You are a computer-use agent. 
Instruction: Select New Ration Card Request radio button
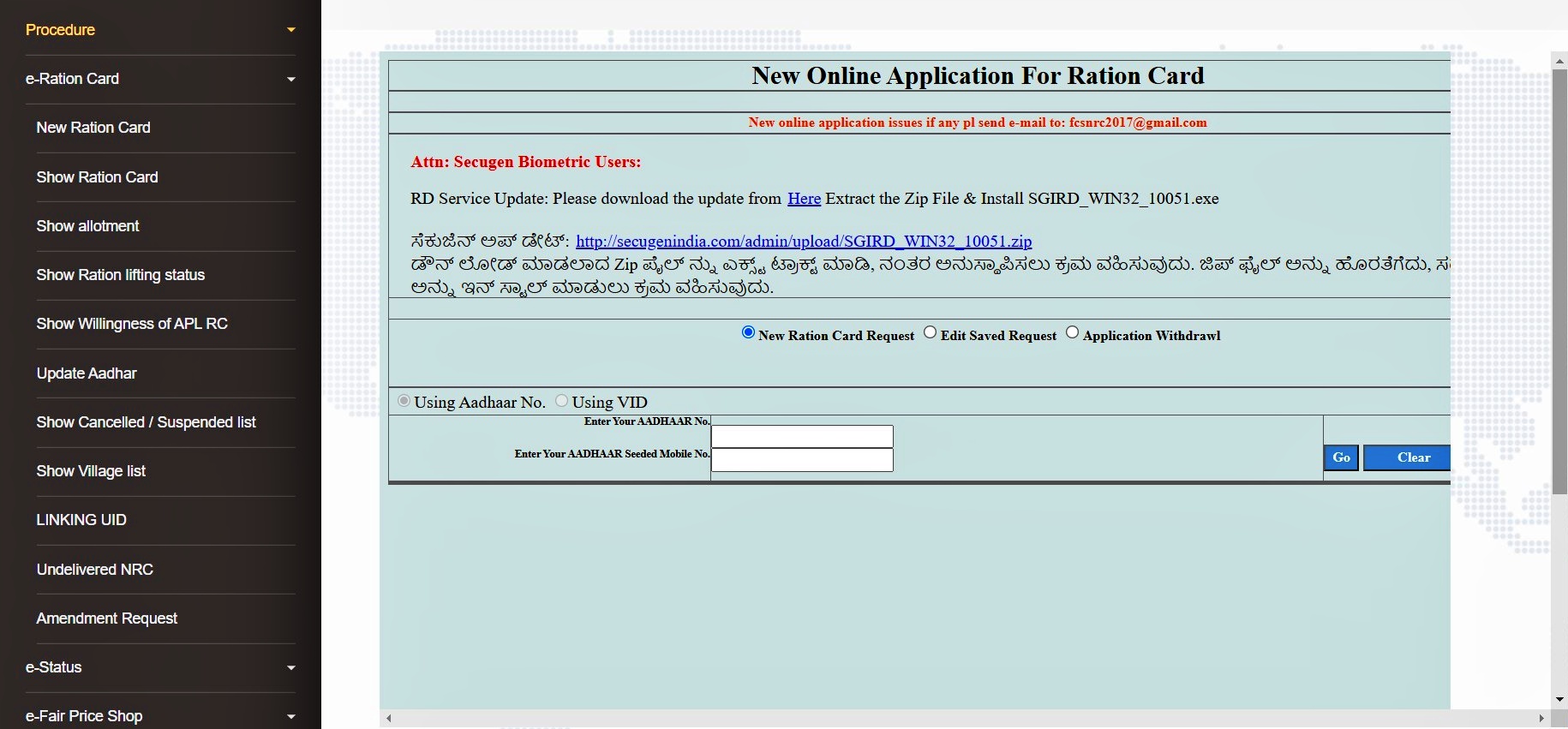tap(748, 332)
